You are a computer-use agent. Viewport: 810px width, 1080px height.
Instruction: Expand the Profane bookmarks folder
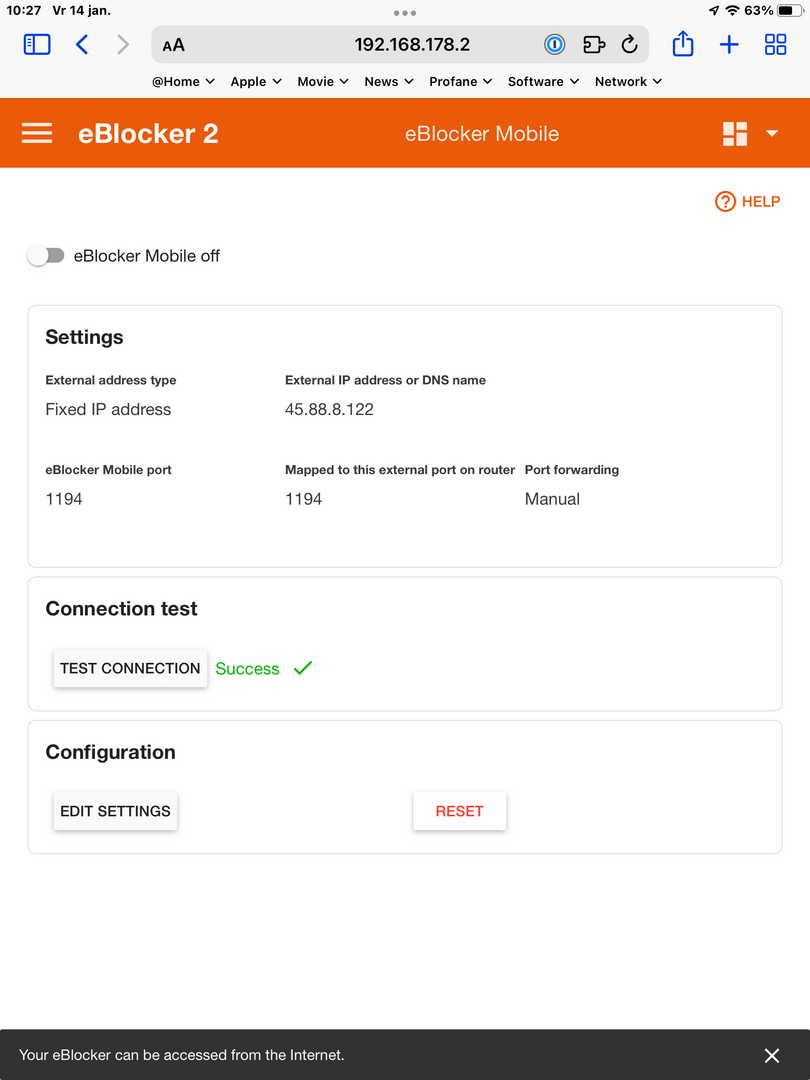pos(461,81)
